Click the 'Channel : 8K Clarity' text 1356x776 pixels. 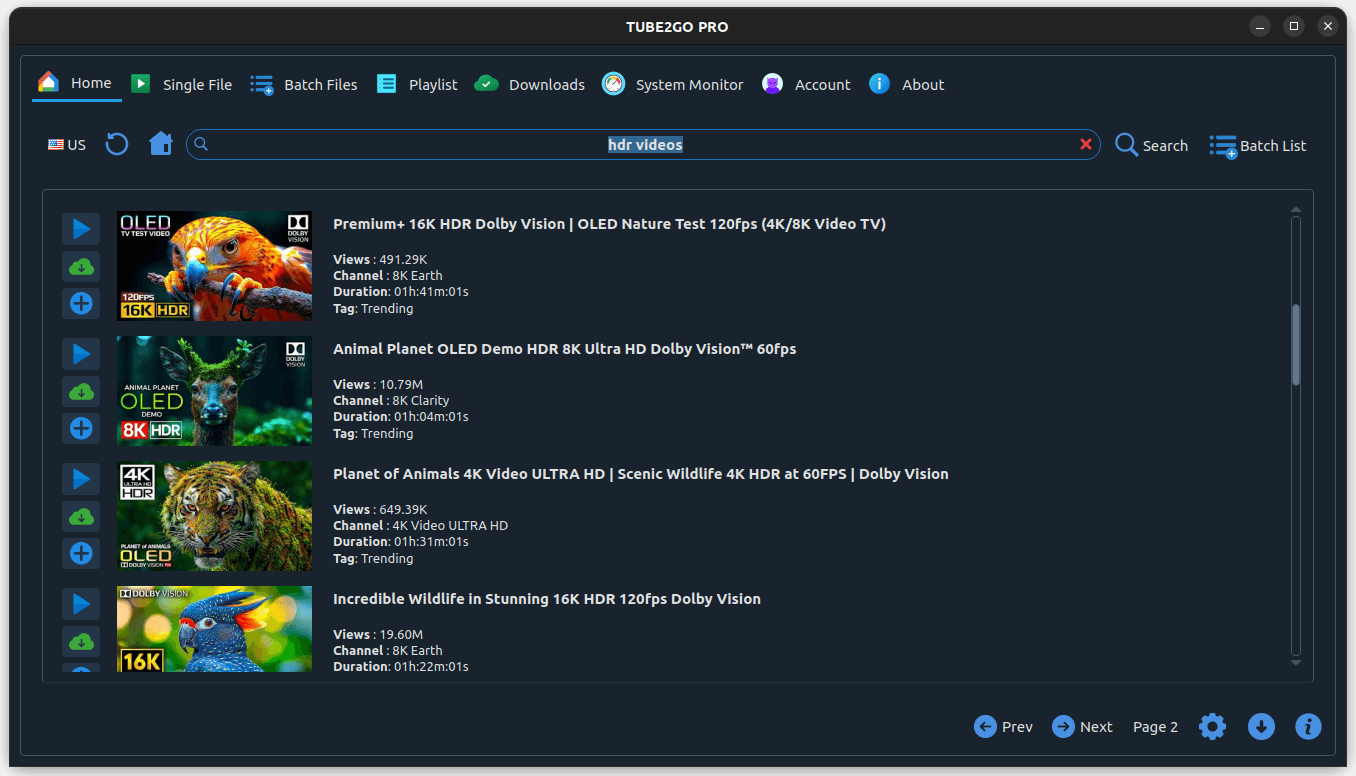click(x=391, y=401)
